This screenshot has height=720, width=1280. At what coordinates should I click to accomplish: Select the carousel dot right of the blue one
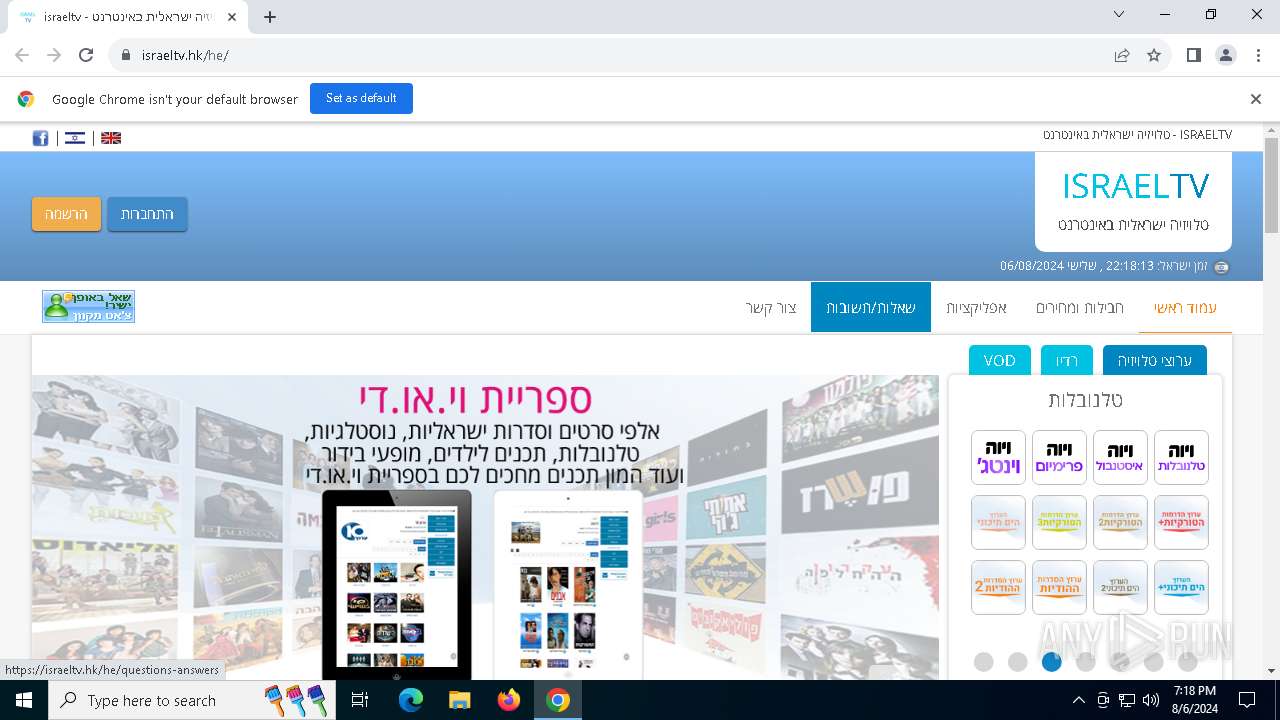pos(1086,661)
